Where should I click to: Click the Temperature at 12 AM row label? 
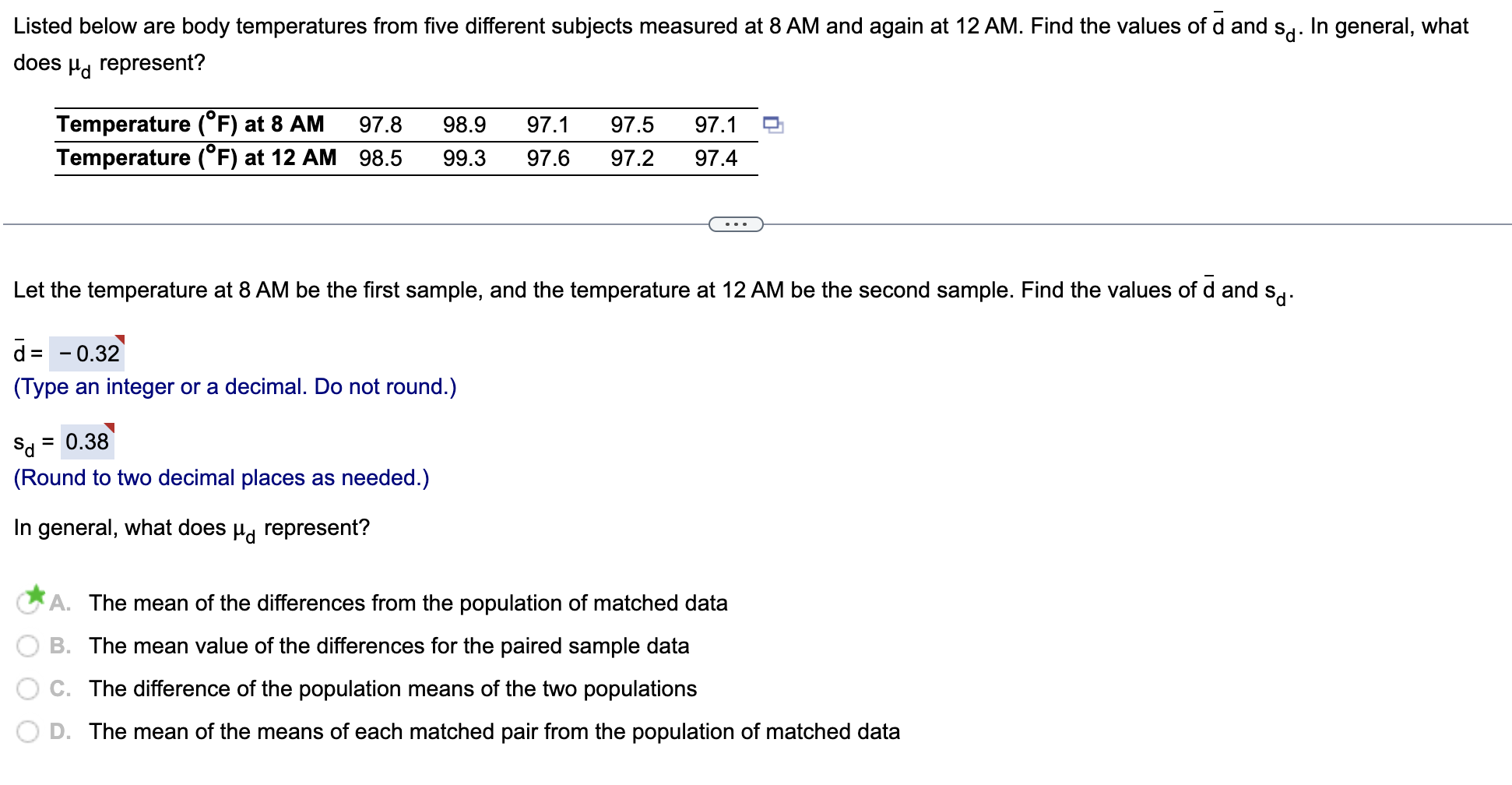[x=195, y=157]
